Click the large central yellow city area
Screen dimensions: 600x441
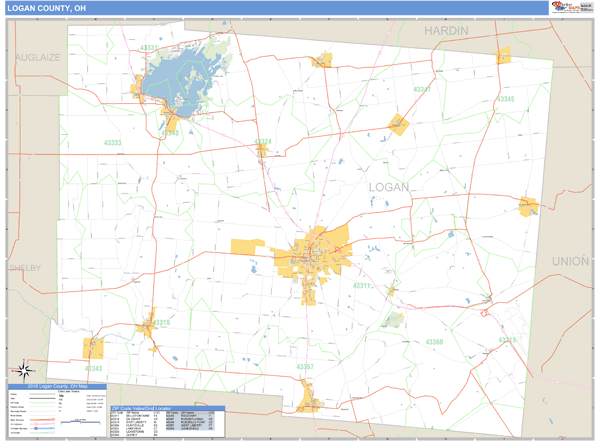coord(318,255)
